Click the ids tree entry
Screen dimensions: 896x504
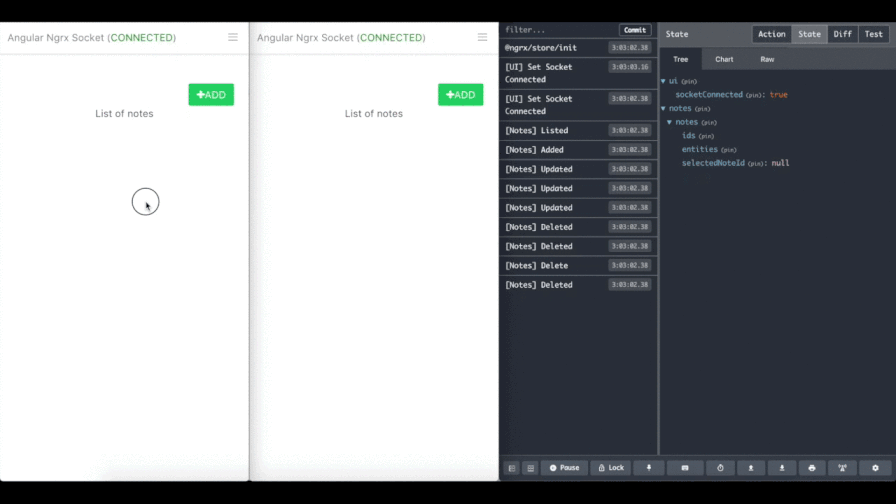click(x=689, y=136)
